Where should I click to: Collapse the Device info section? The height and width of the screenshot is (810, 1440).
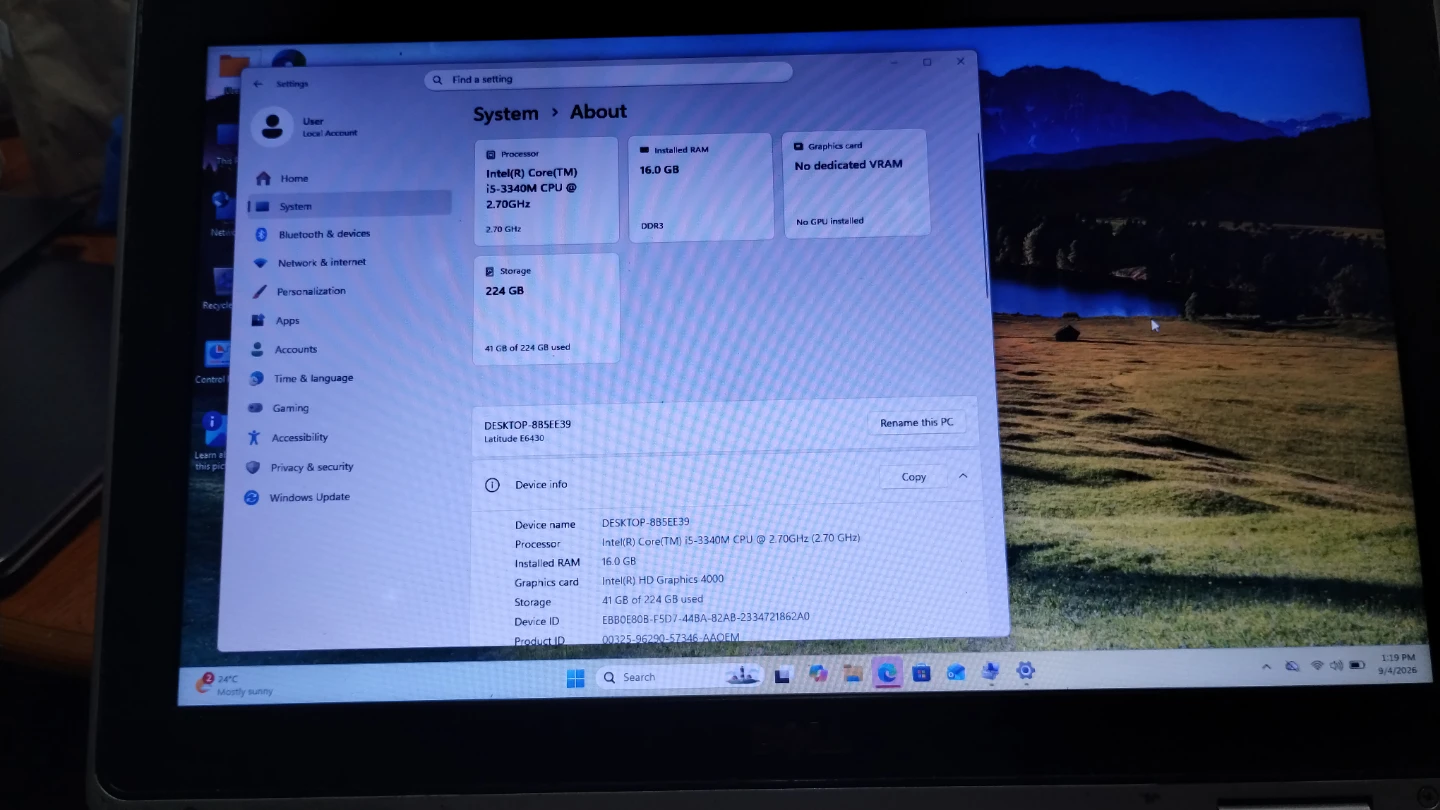[x=963, y=476]
